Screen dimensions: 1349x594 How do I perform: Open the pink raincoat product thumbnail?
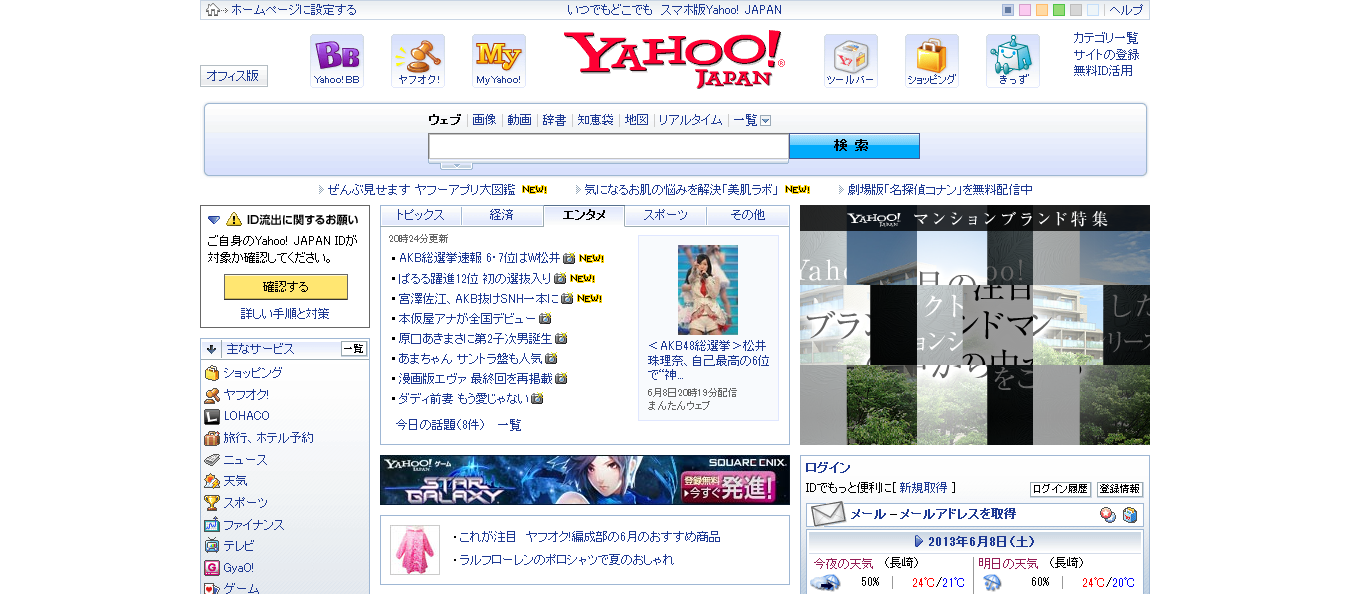click(415, 550)
